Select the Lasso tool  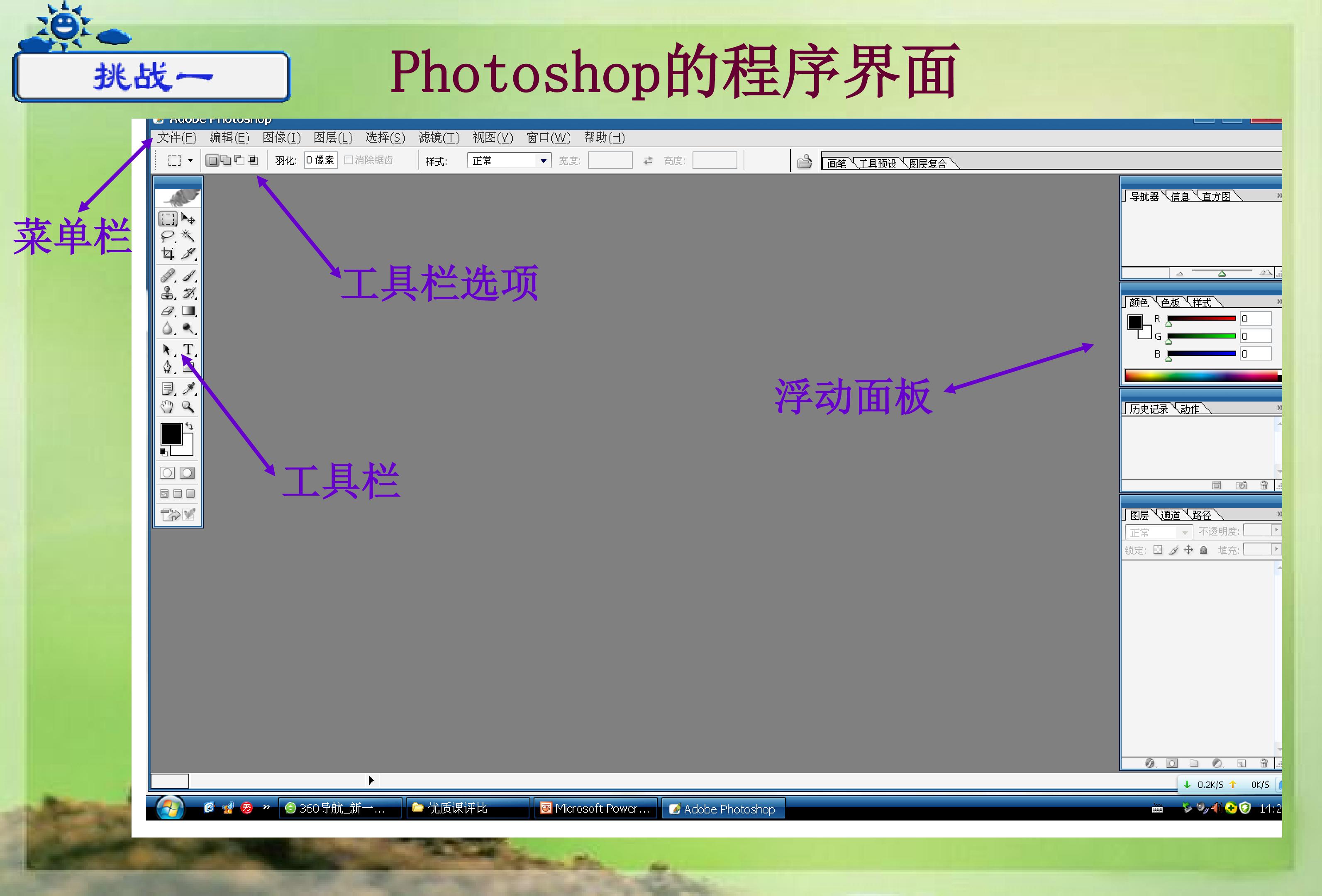pyautogui.click(x=167, y=236)
